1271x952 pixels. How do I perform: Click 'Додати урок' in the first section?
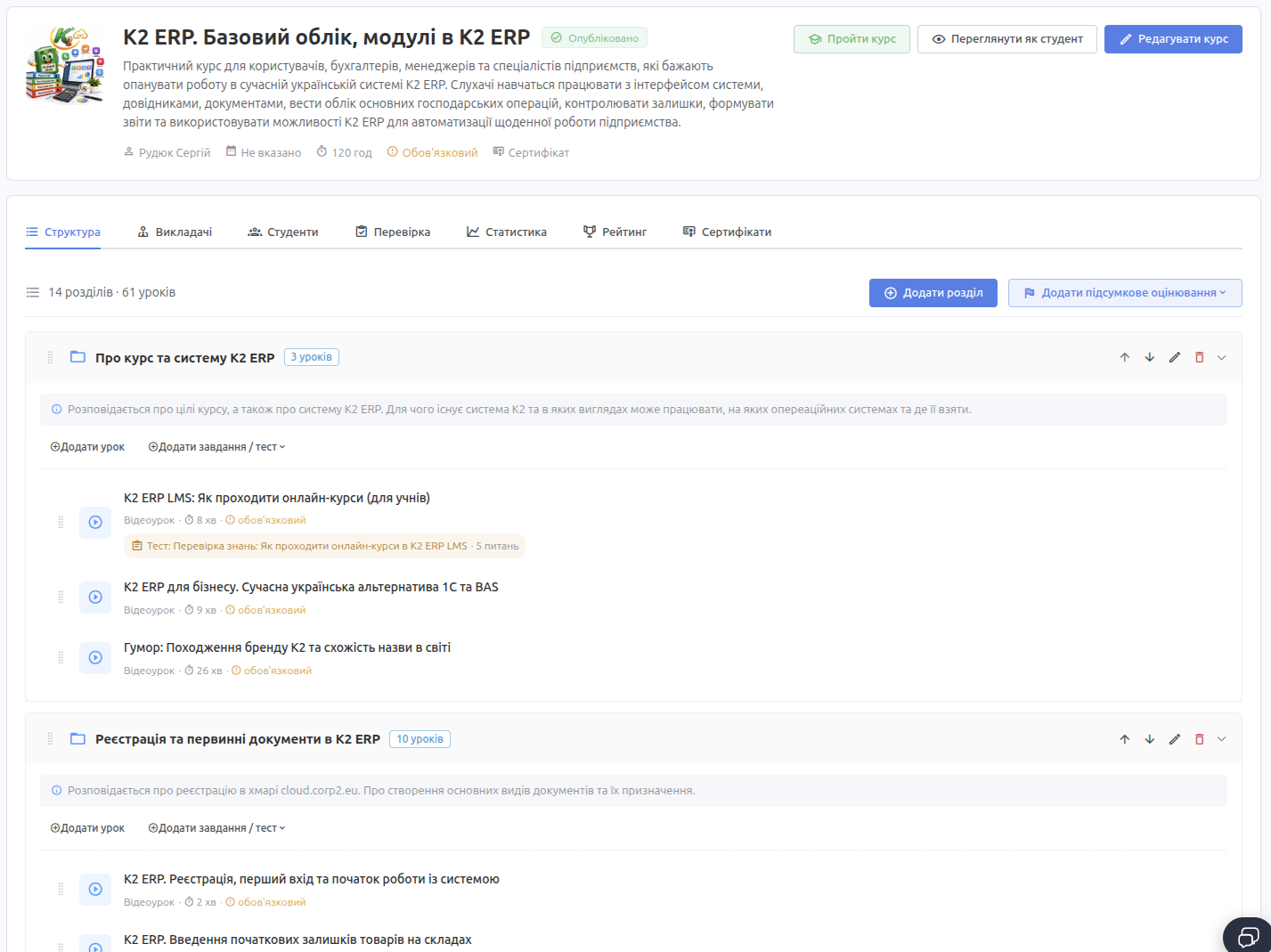coord(87,447)
